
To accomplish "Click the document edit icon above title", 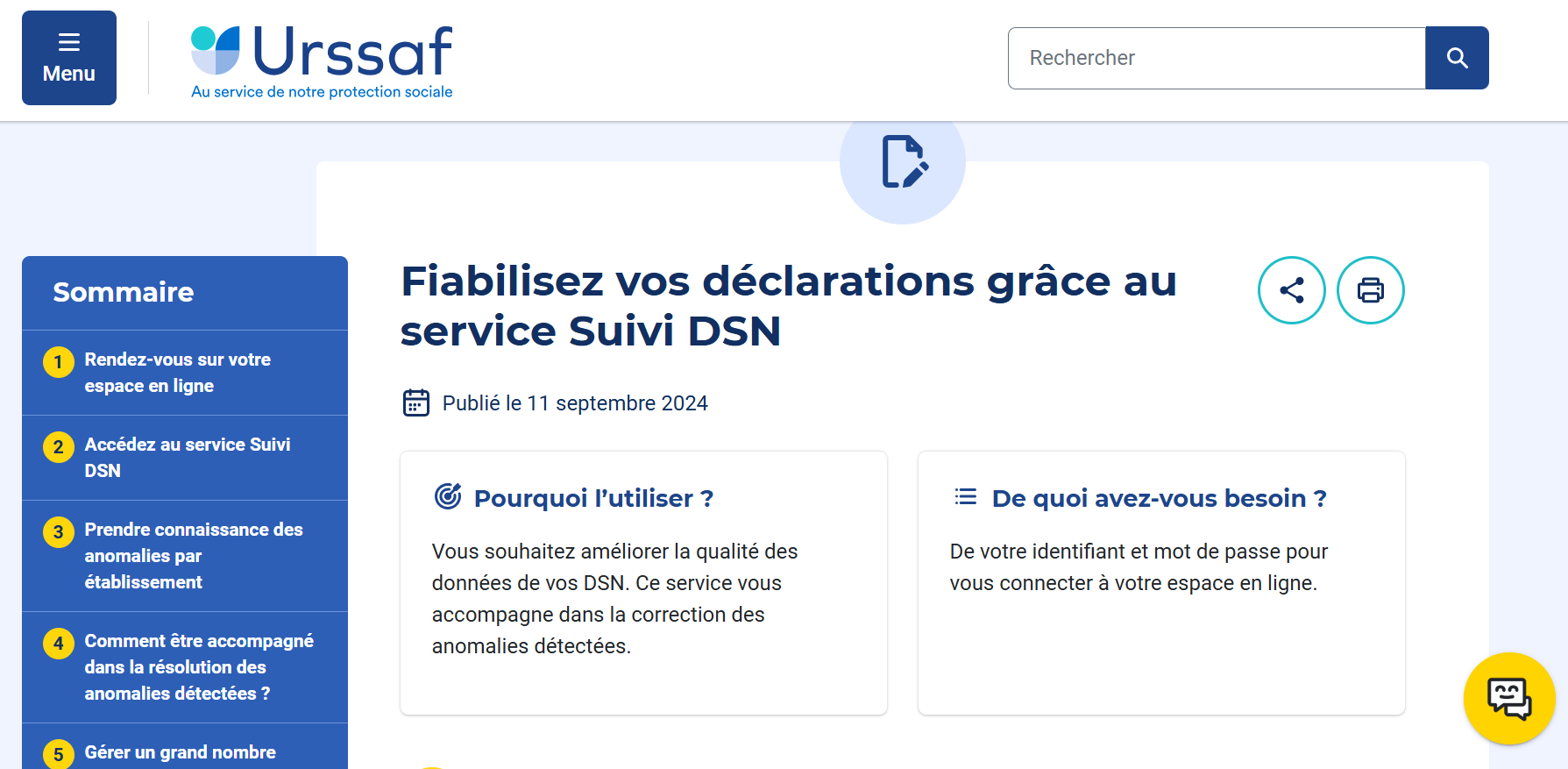I will [903, 162].
